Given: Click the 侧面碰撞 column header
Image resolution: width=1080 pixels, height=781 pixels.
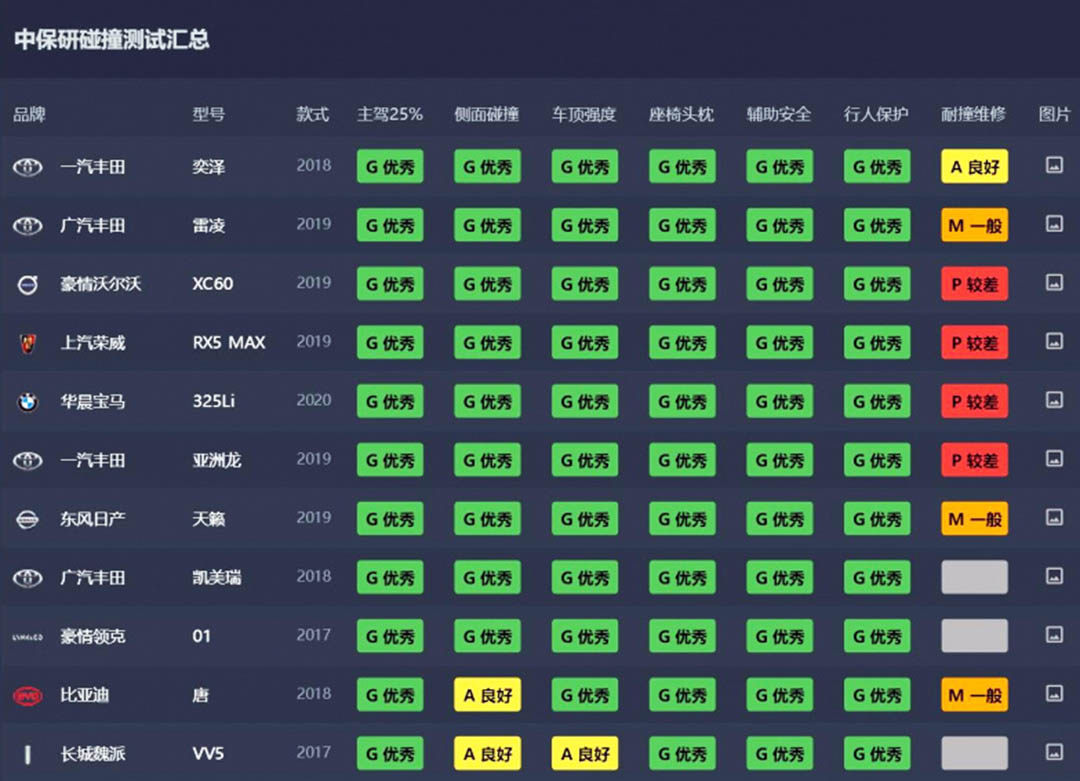Looking at the screenshot, I should coord(486,114).
